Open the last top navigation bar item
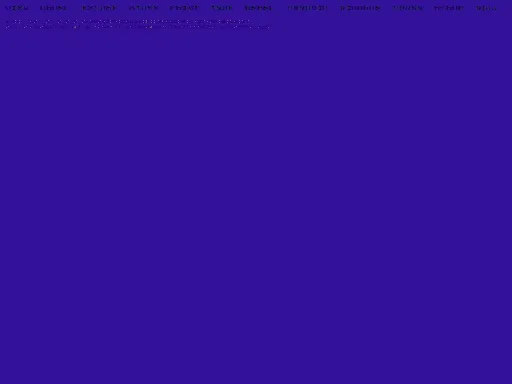The height and width of the screenshot is (384, 512). pyautogui.click(x=486, y=8)
